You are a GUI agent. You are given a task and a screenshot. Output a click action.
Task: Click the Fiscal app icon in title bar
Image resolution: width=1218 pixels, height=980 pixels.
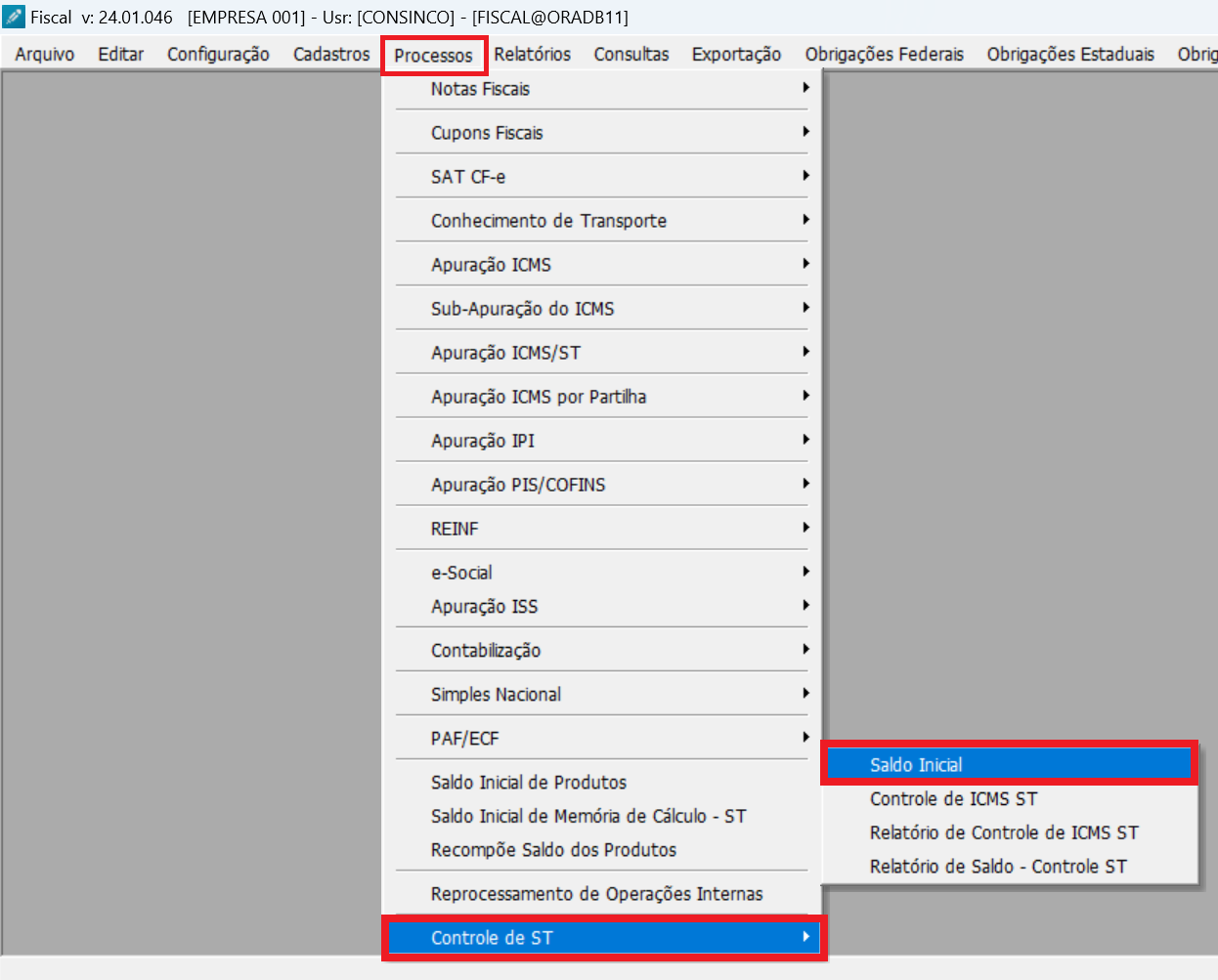coord(14,17)
